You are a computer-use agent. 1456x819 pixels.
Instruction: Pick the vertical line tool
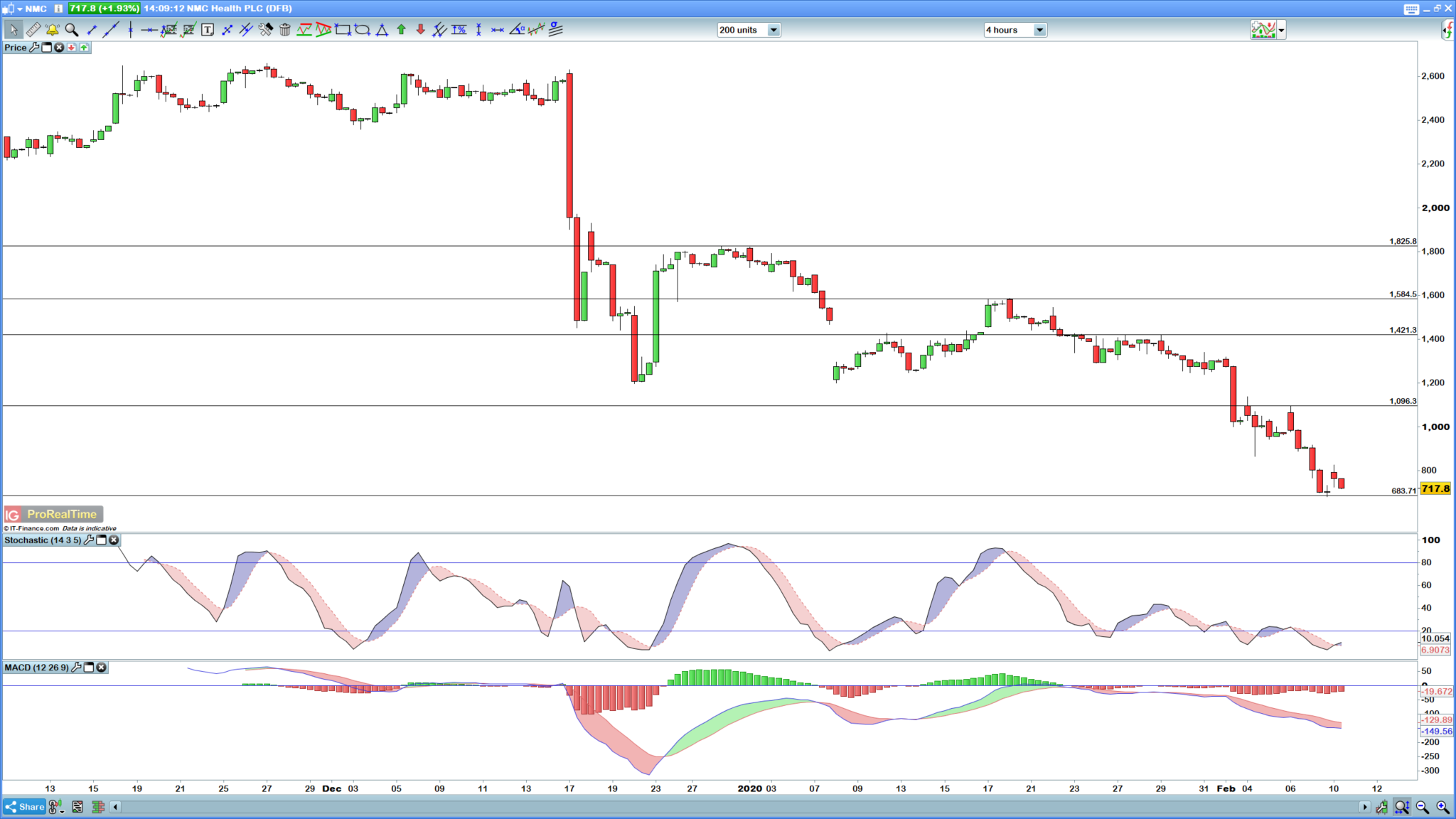click(x=130, y=30)
